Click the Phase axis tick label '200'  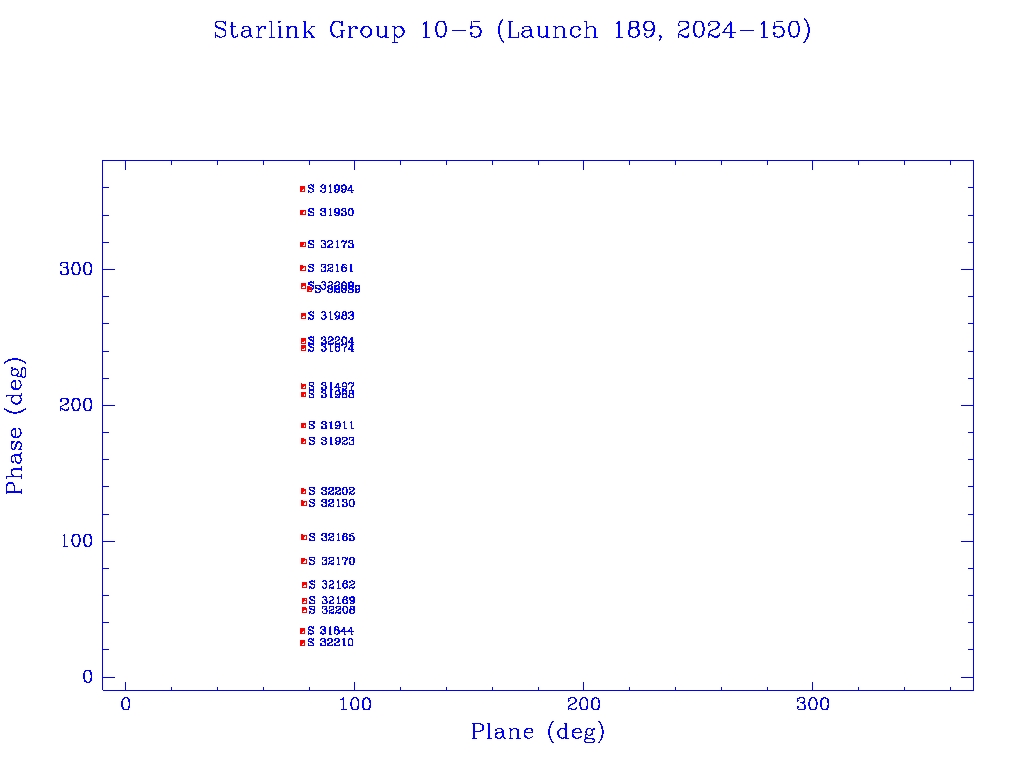(x=76, y=405)
